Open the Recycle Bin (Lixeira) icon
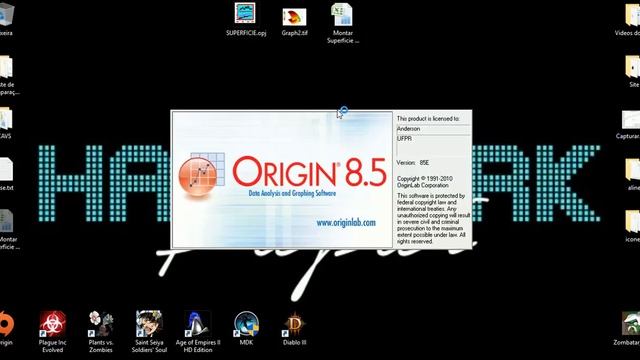Viewport: 640px width, 360px height. (6, 19)
